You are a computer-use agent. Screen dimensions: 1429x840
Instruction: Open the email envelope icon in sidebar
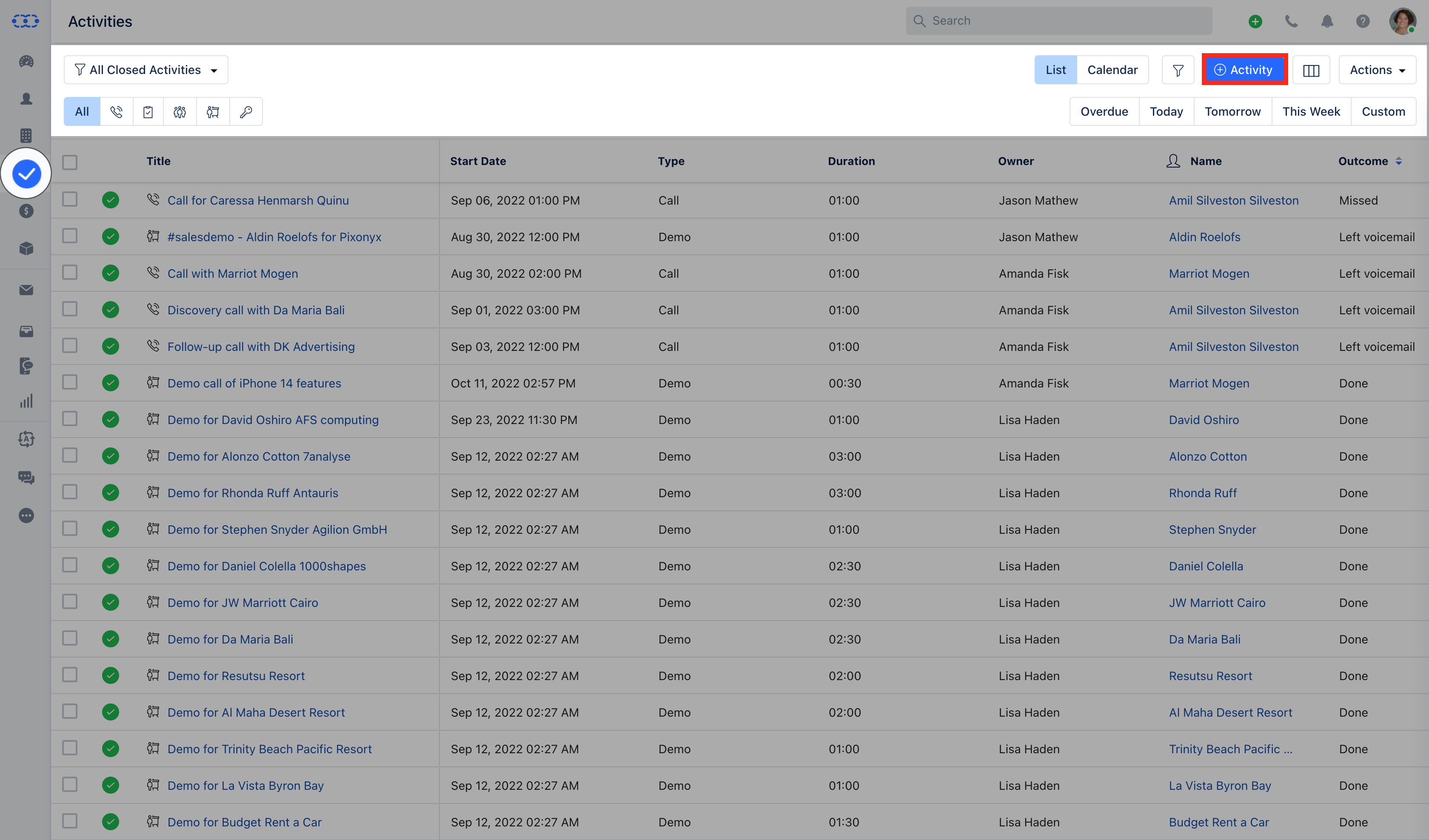click(x=26, y=290)
